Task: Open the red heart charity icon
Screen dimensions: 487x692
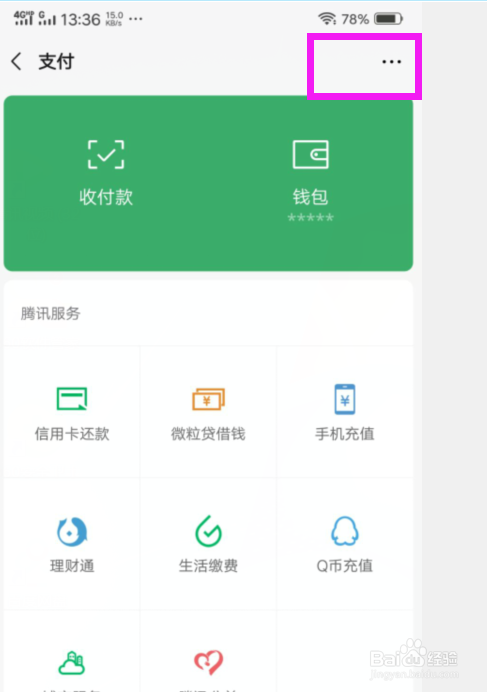Action: [x=208, y=662]
